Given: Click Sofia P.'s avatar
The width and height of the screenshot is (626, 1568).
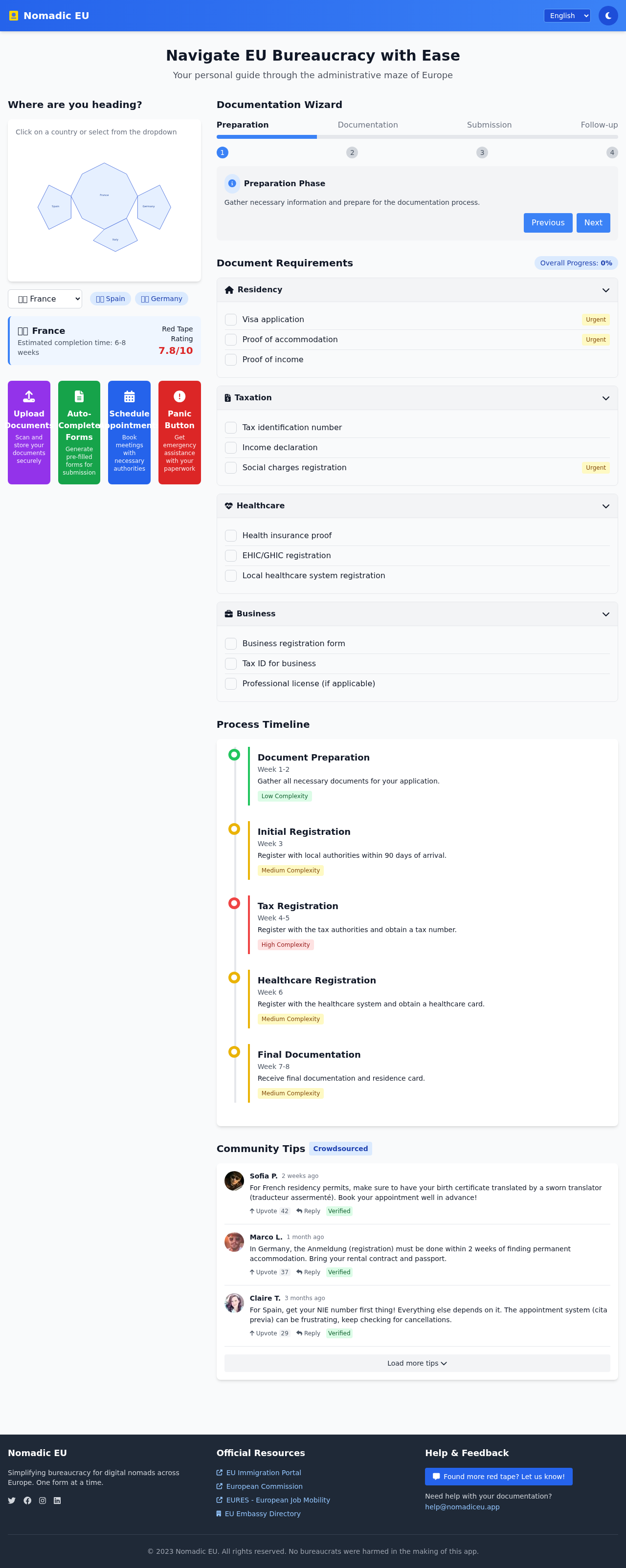Looking at the screenshot, I should point(234,1181).
